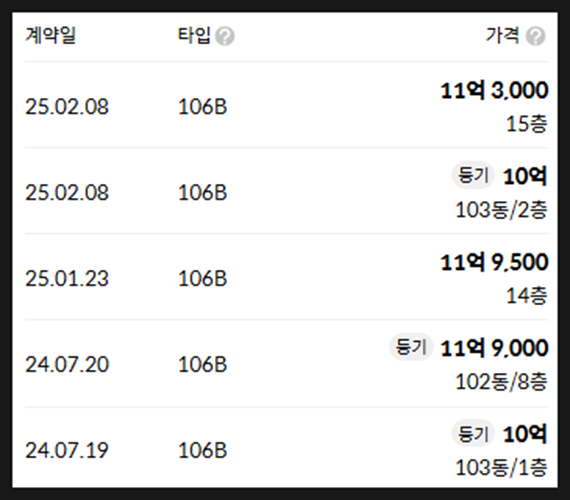Screen dimensions: 570x500
Task: Select the 타입 column header text
Action: click(194, 36)
